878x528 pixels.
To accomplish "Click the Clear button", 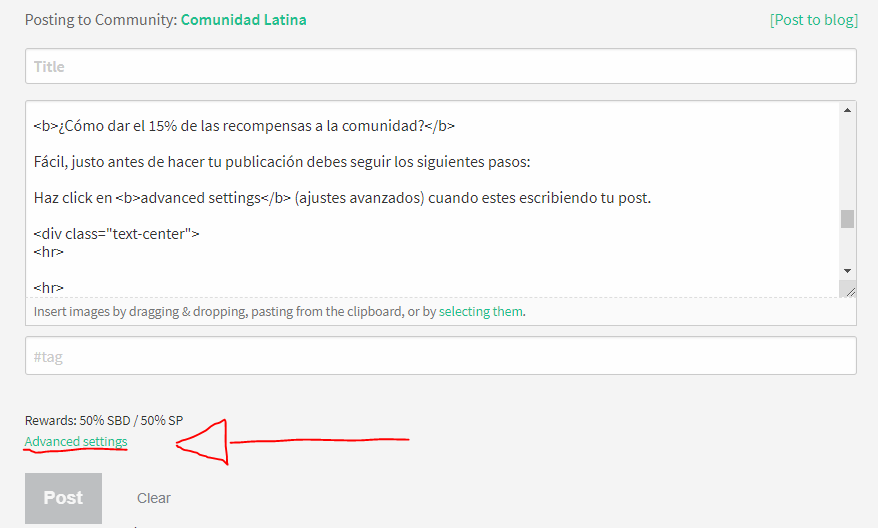I will [x=154, y=498].
